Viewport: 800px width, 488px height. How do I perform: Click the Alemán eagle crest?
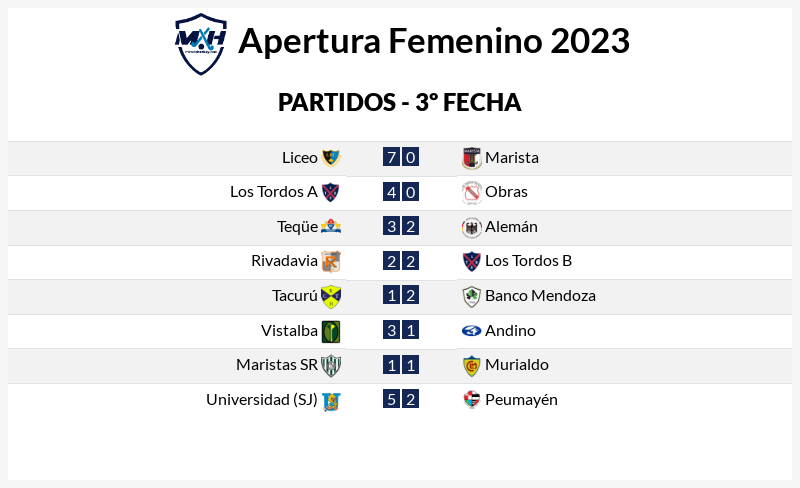[x=471, y=227]
